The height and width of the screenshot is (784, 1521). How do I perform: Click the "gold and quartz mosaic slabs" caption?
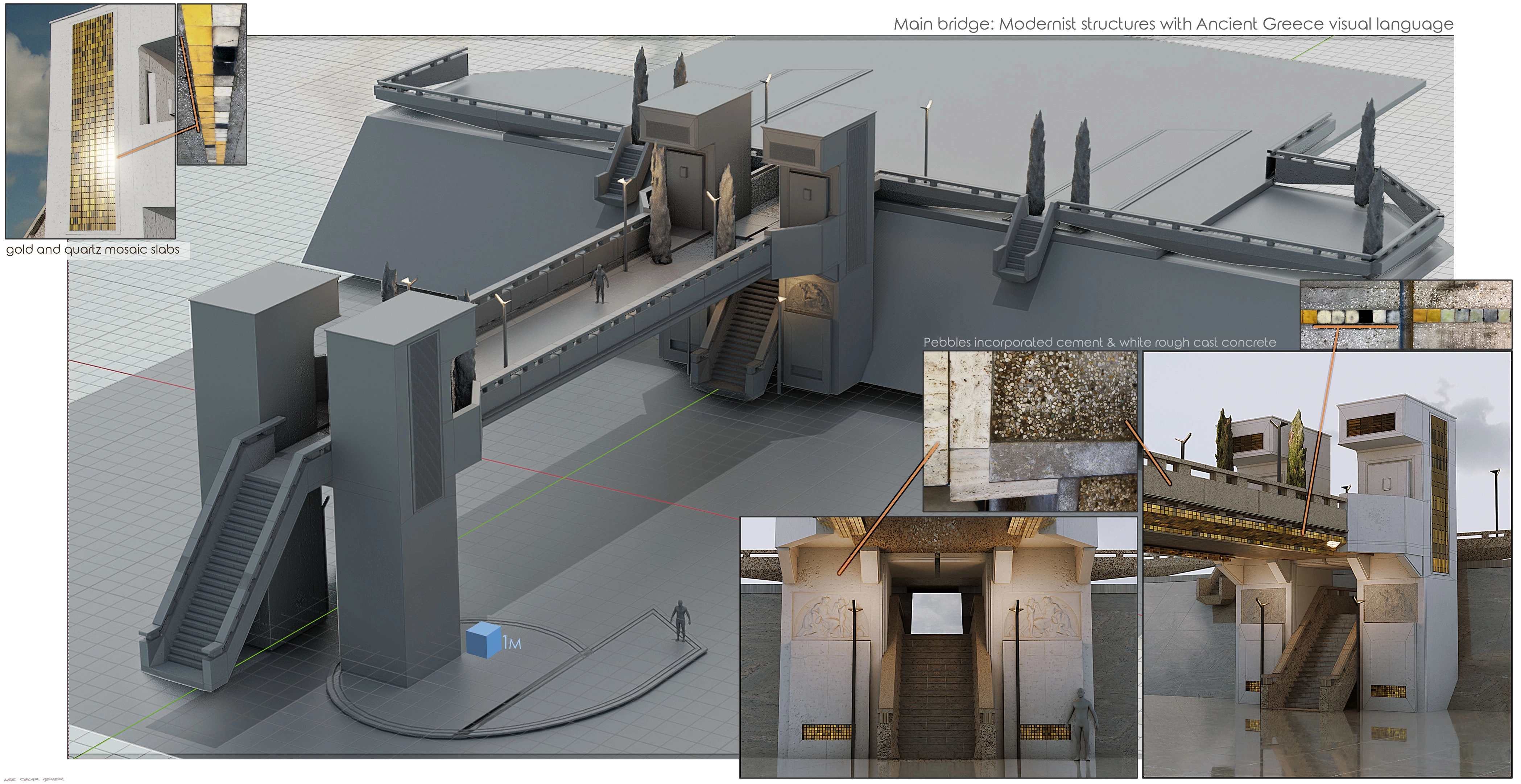tap(93, 250)
